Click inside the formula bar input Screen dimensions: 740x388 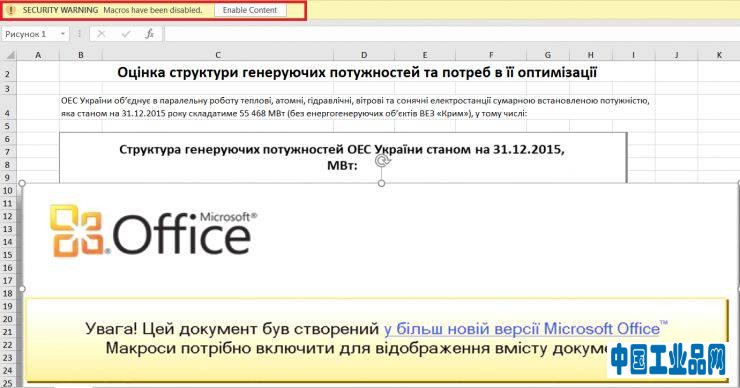[451, 34]
